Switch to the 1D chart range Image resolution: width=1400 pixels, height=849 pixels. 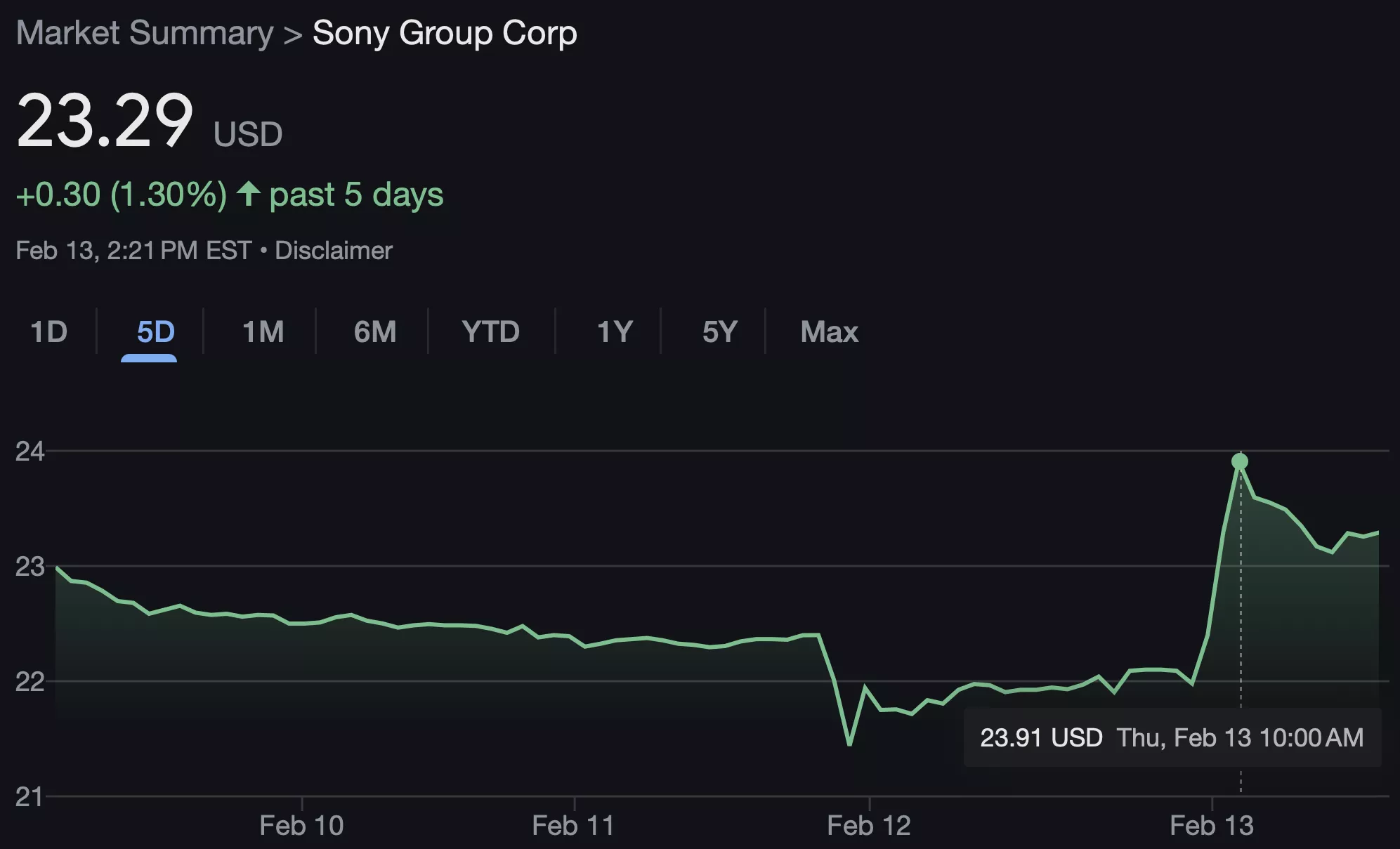(49, 331)
